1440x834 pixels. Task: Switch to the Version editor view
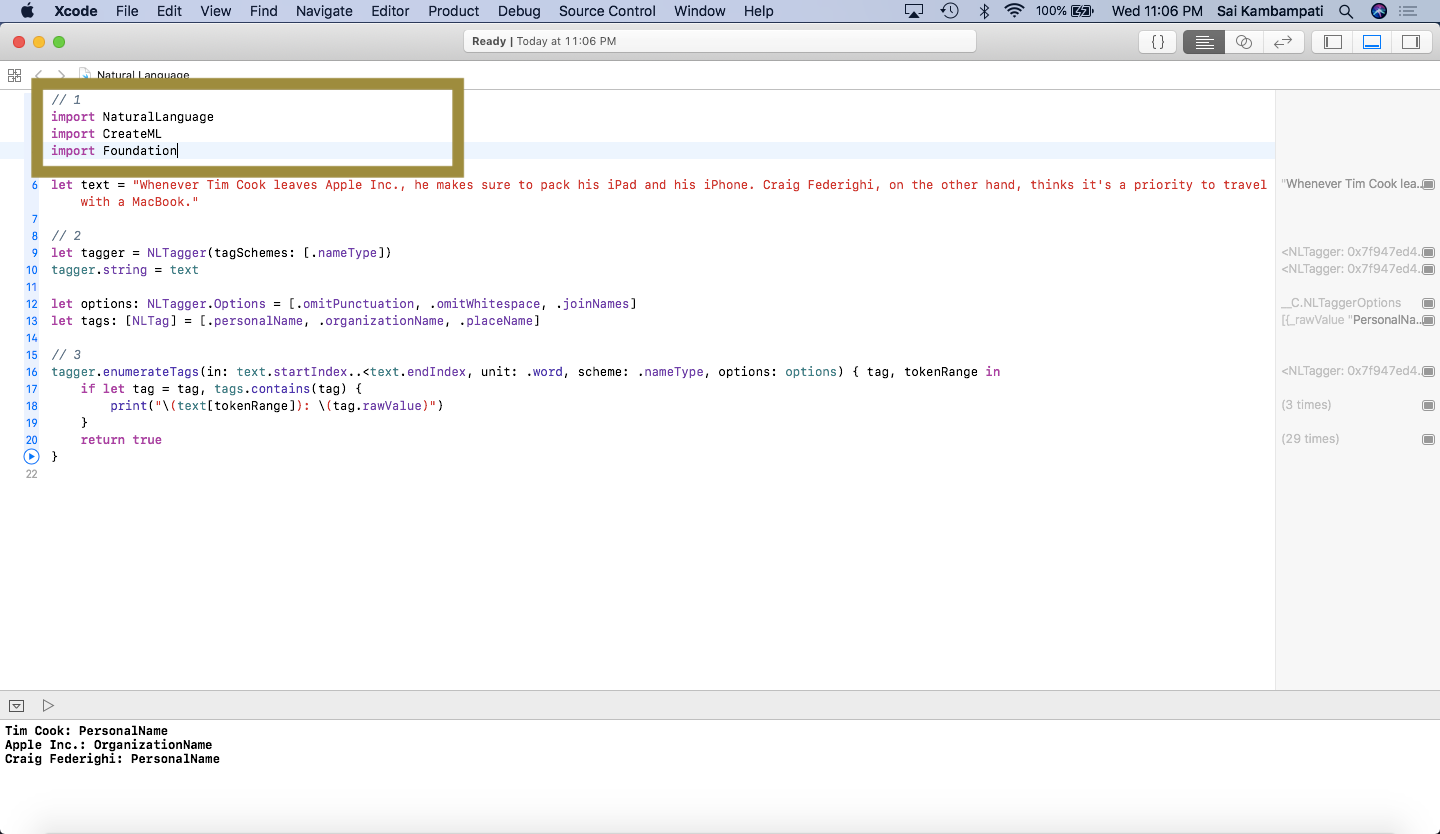tap(1283, 42)
